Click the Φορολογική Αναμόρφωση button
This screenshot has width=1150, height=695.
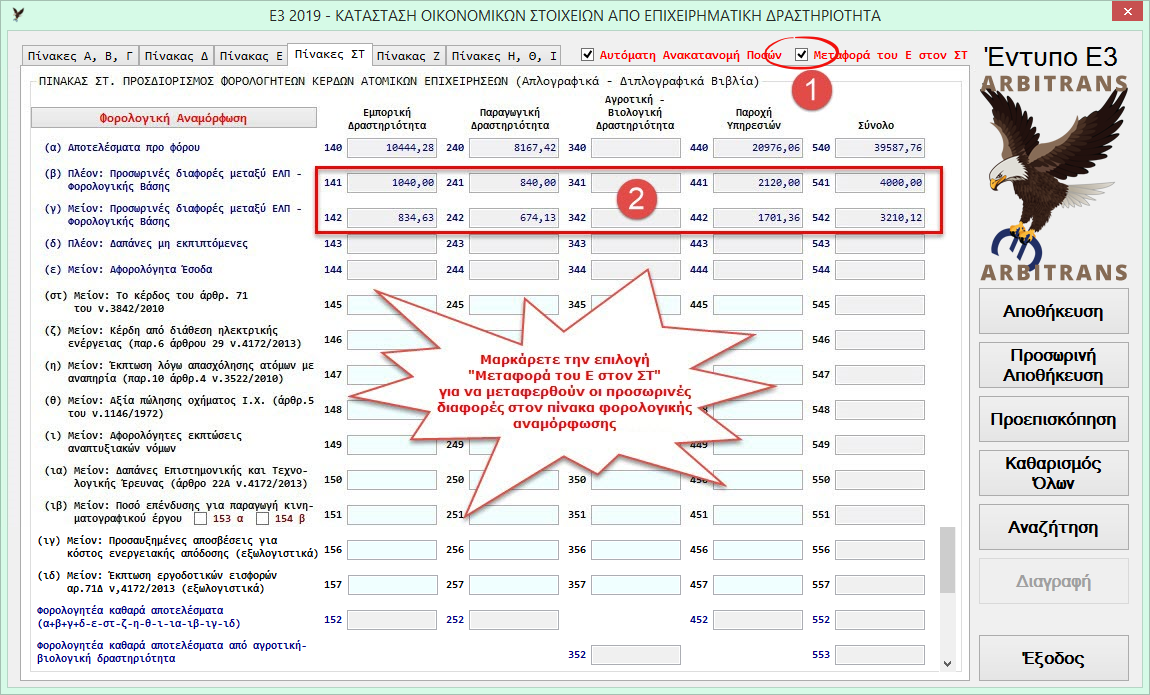(x=174, y=118)
